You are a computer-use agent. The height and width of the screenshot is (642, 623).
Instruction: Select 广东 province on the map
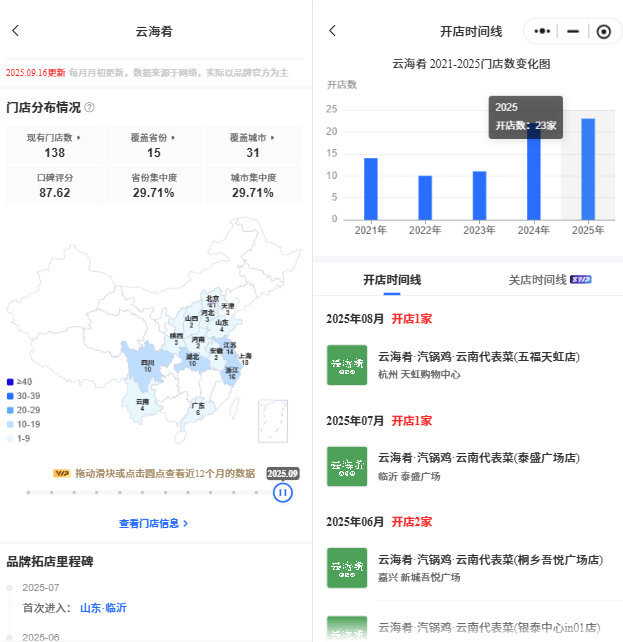(198, 409)
